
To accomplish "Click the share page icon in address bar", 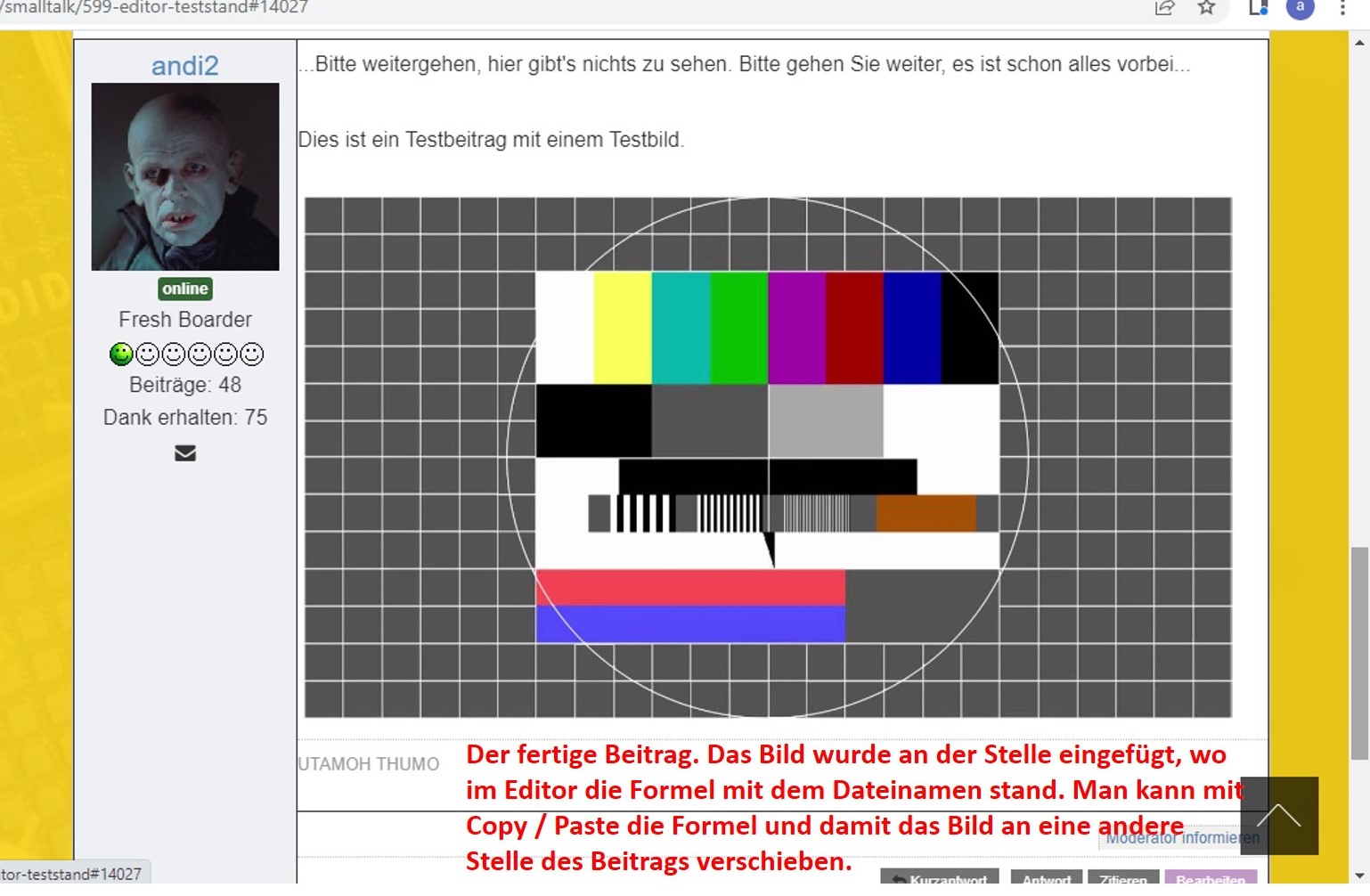I will coord(1164,8).
